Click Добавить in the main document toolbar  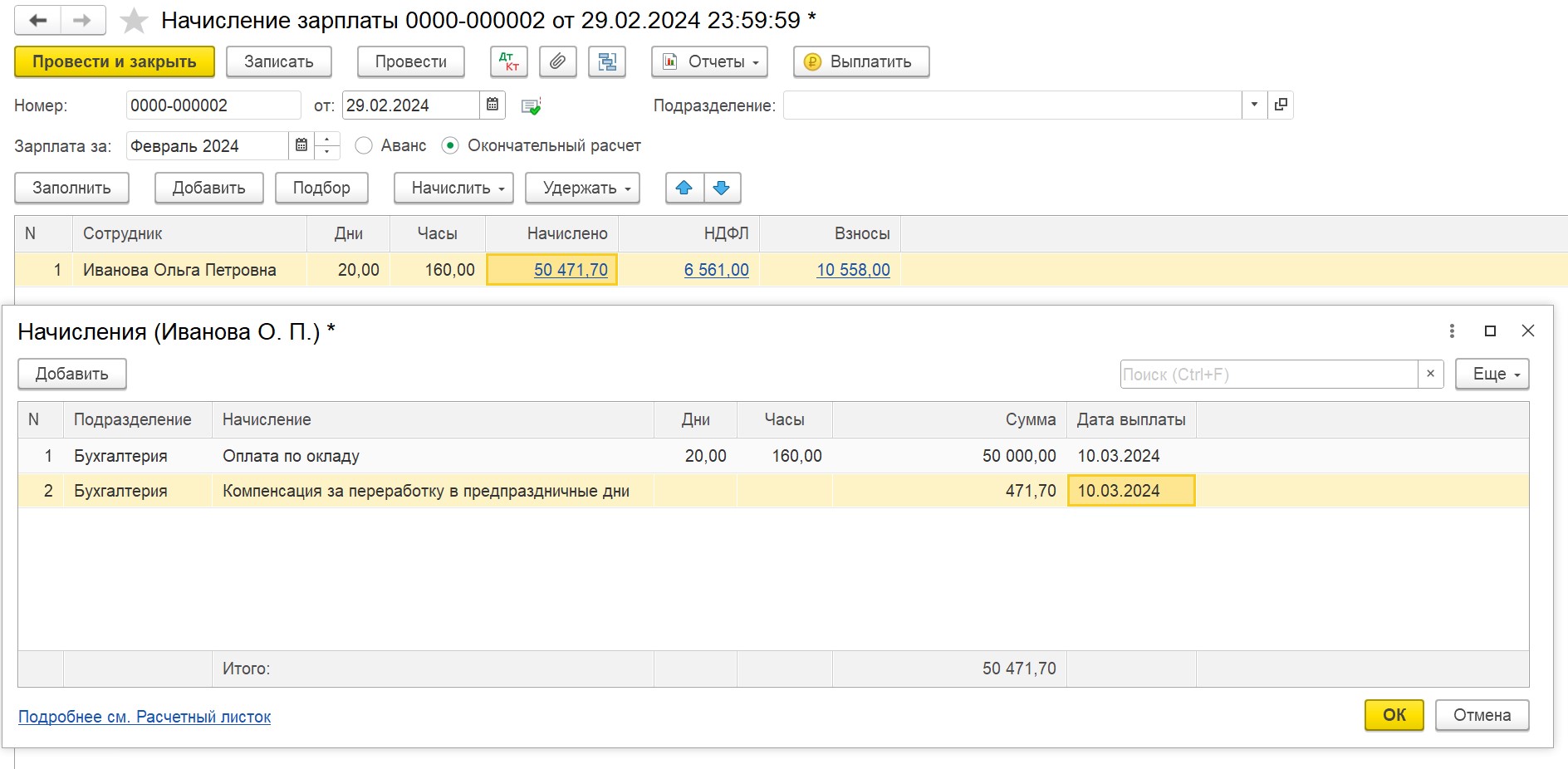209,188
